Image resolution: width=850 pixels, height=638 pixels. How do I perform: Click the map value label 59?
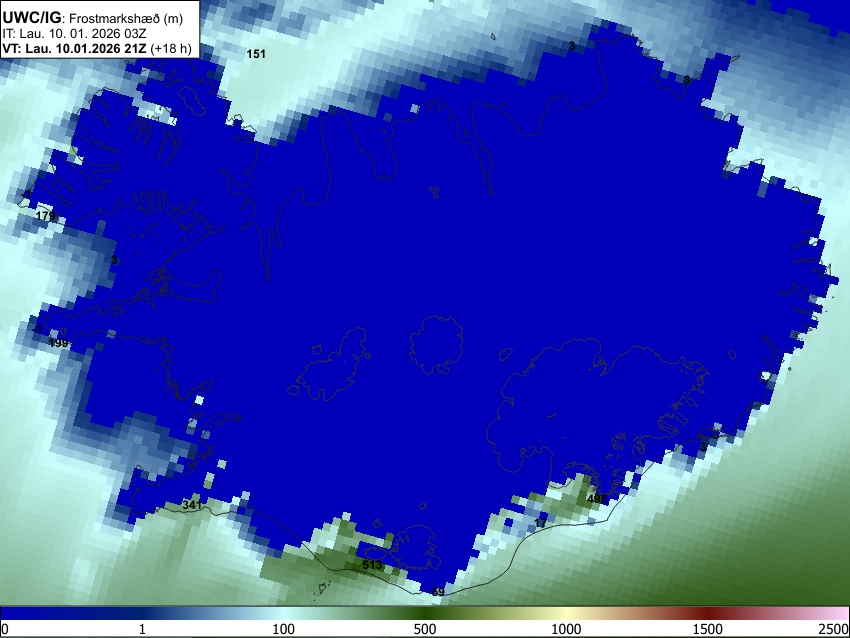click(x=438, y=592)
